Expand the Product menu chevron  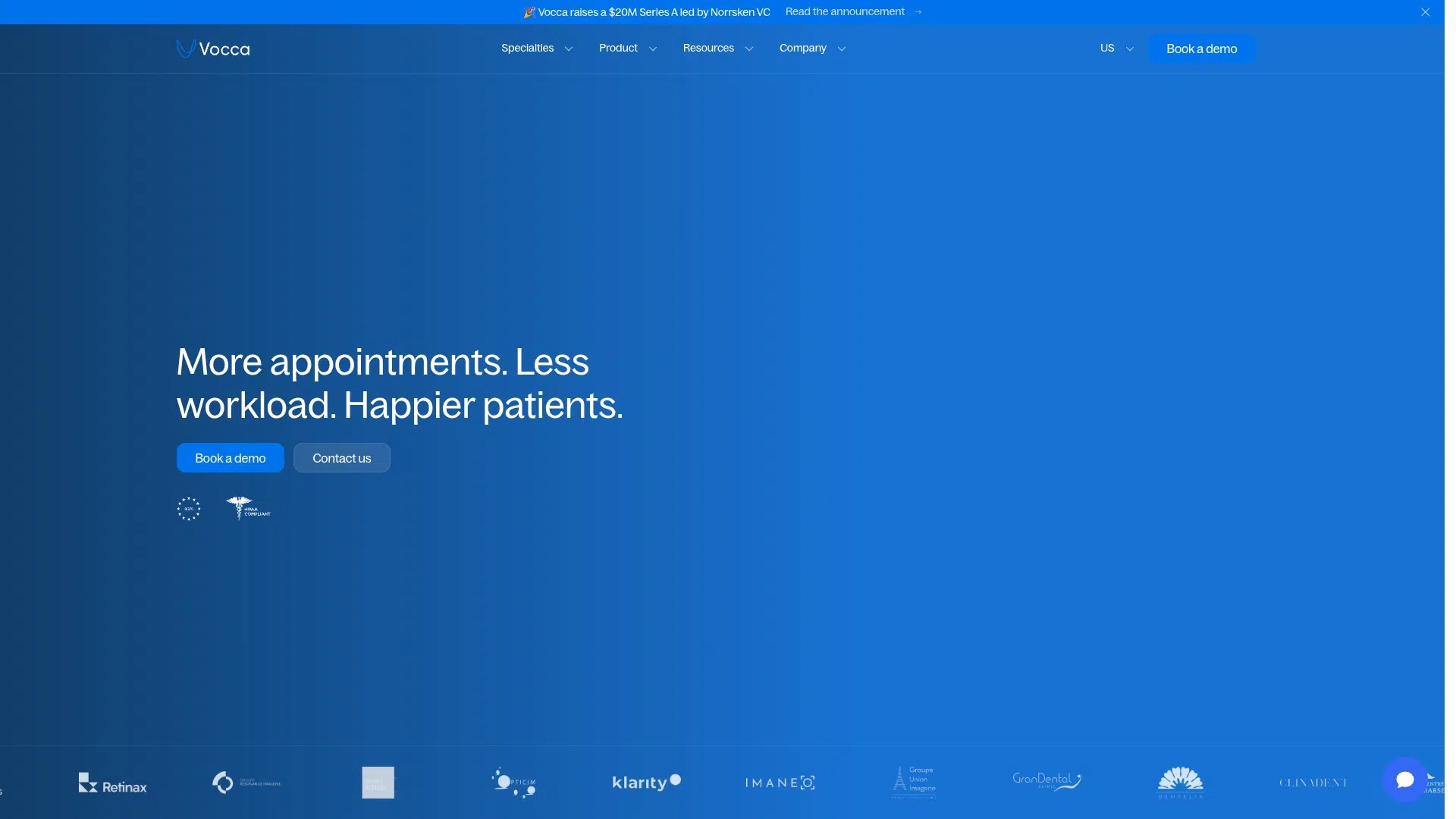[x=653, y=49]
